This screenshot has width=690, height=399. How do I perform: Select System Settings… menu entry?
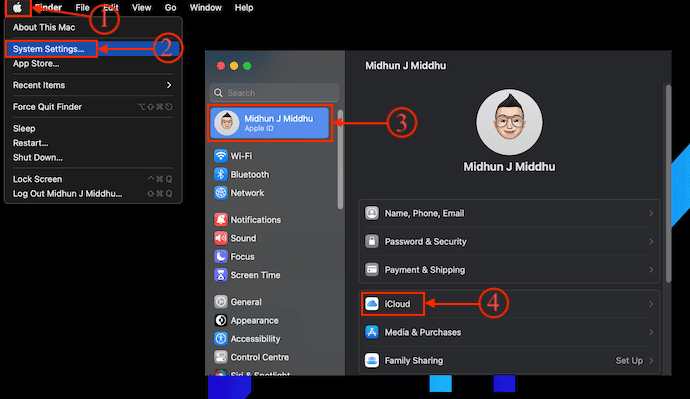click(x=48, y=49)
